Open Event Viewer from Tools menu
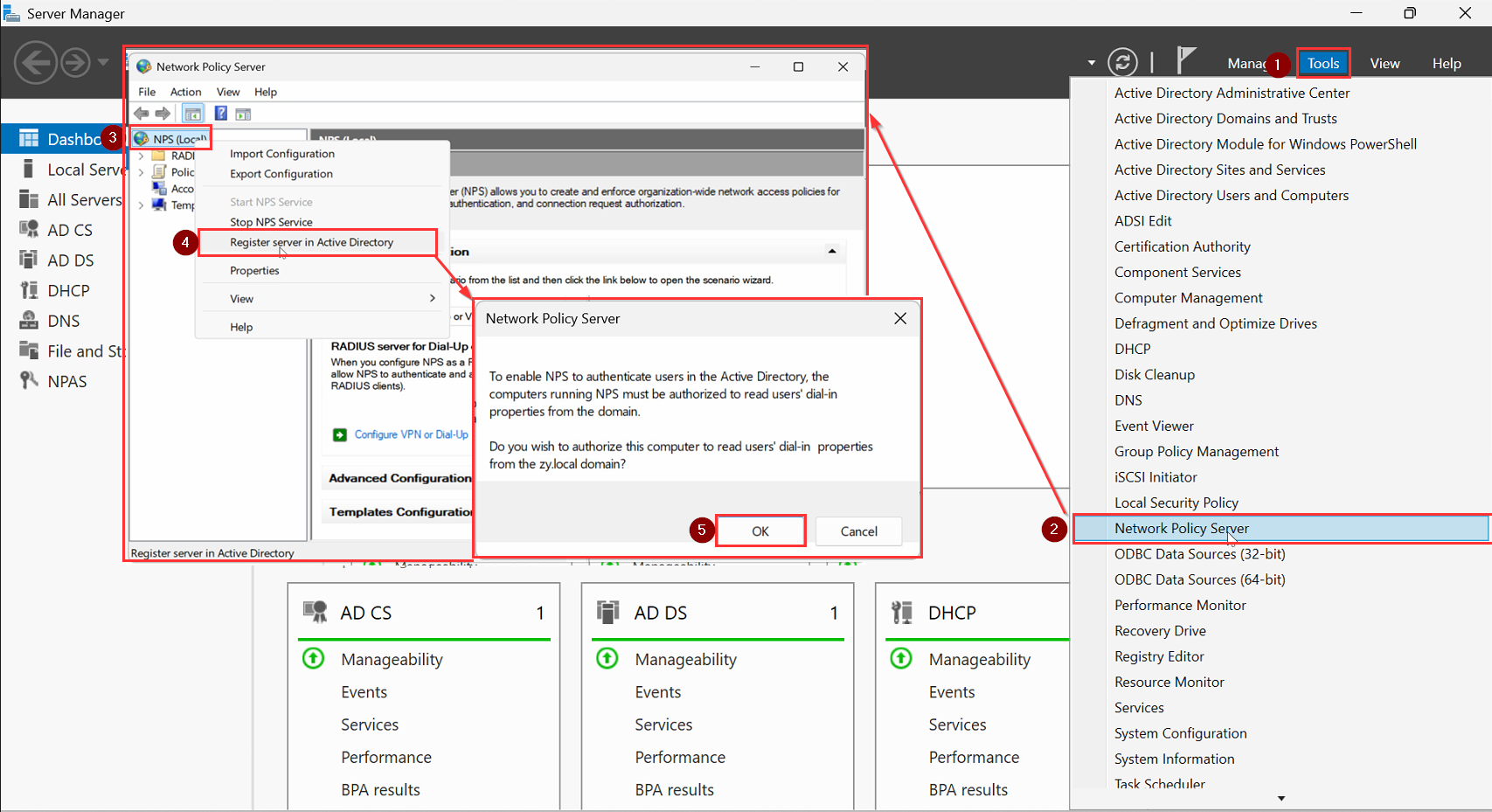Viewport: 1492px width, 812px height. click(x=1154, y=427)
